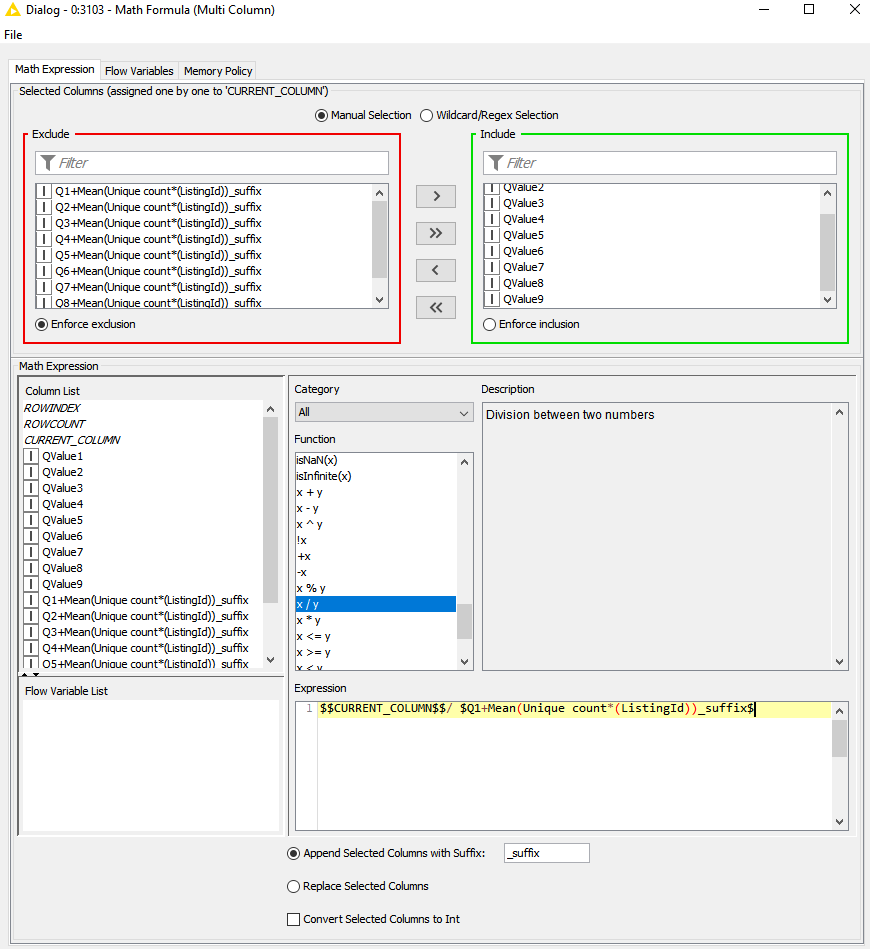Click the KNIME warning icon in title bar

[12, 10]
